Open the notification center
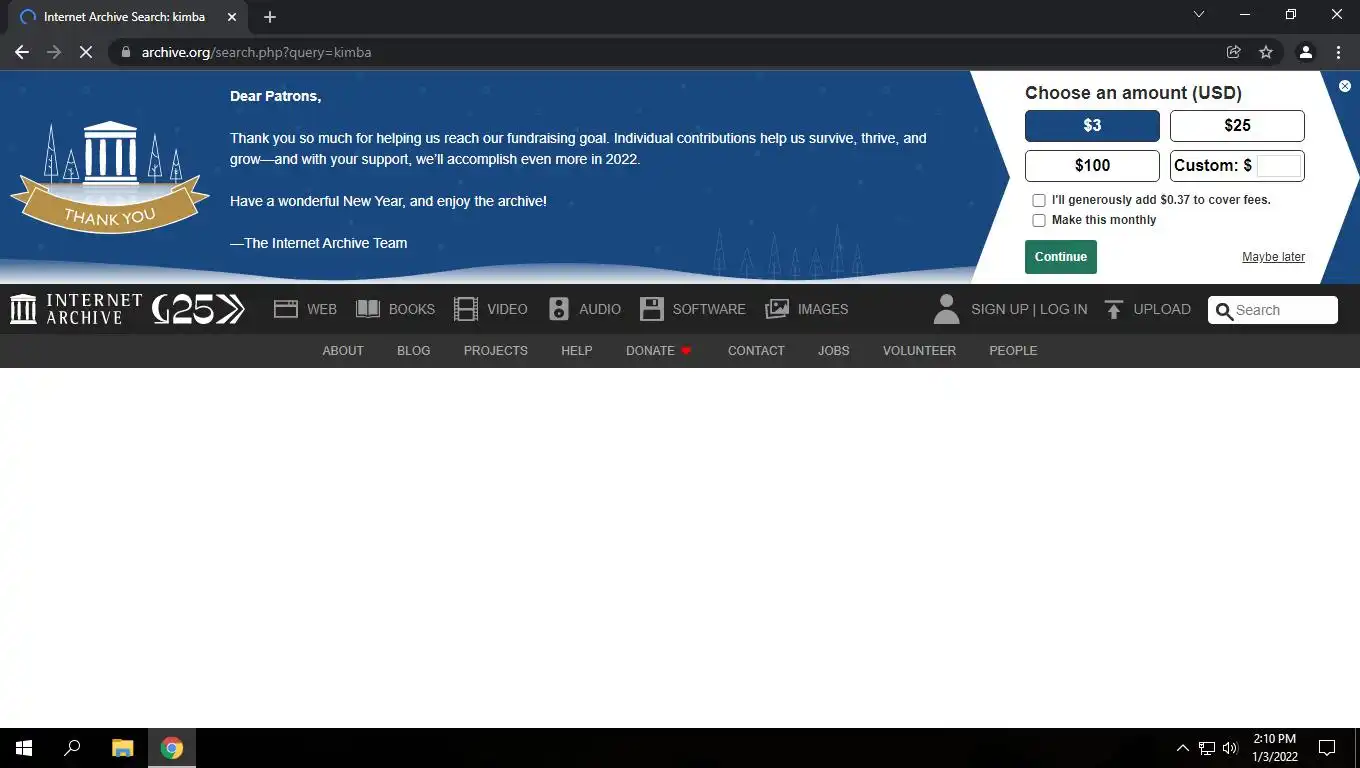The image size is (1360, 768). pyautogui.click(x=1327, y=748)
